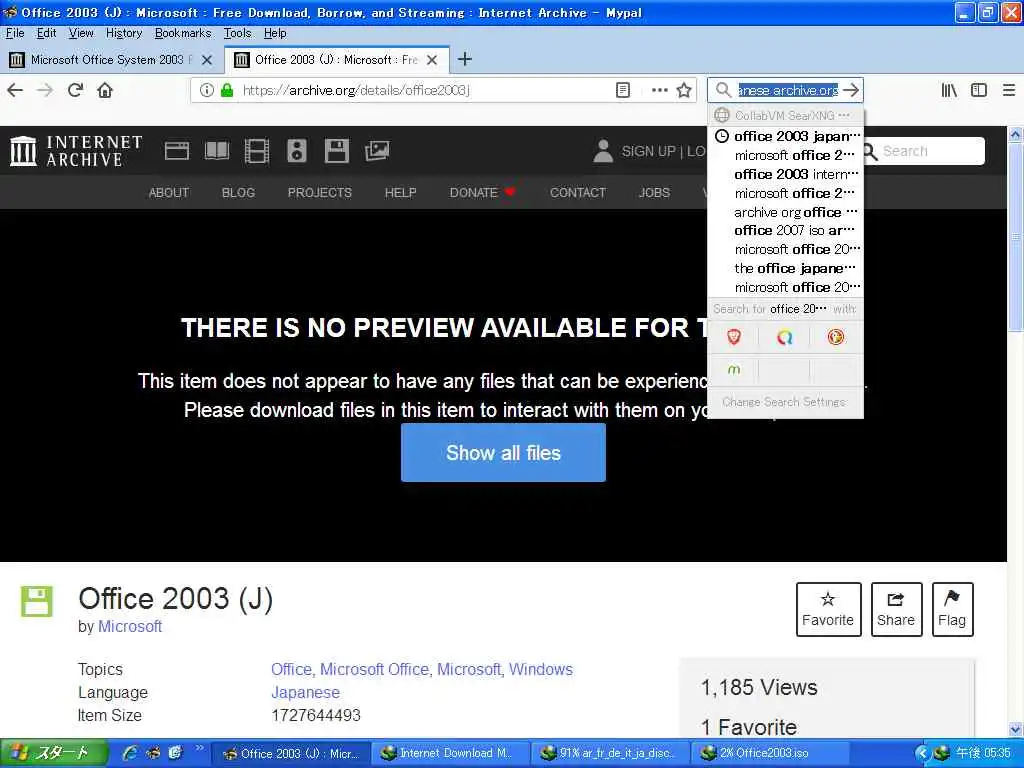Search with the green m engine icon
Screen dimensions: 1024x768
(733, 370)
